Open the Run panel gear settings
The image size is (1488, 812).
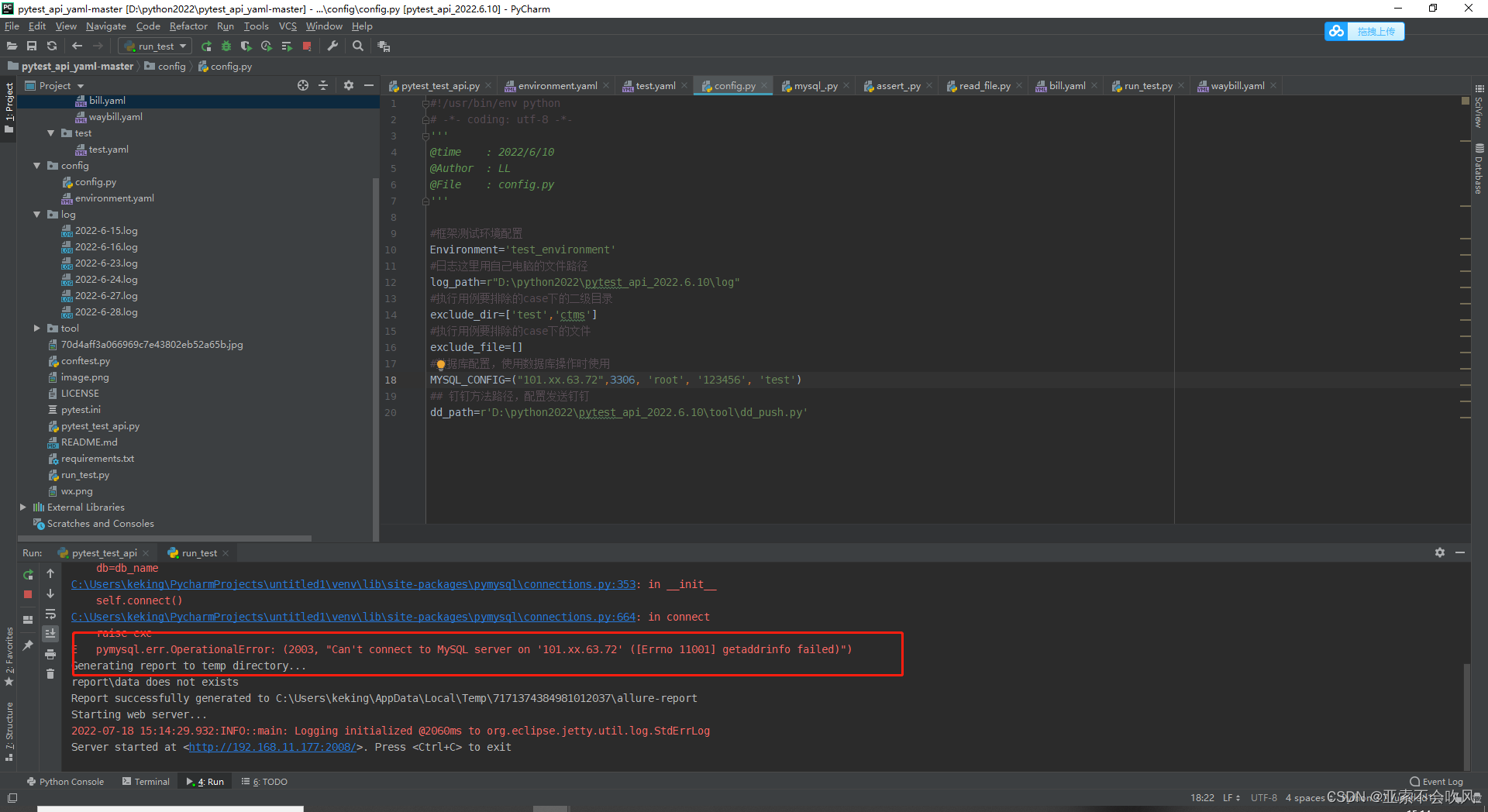pyautogui.click(x=1439, y=552)
